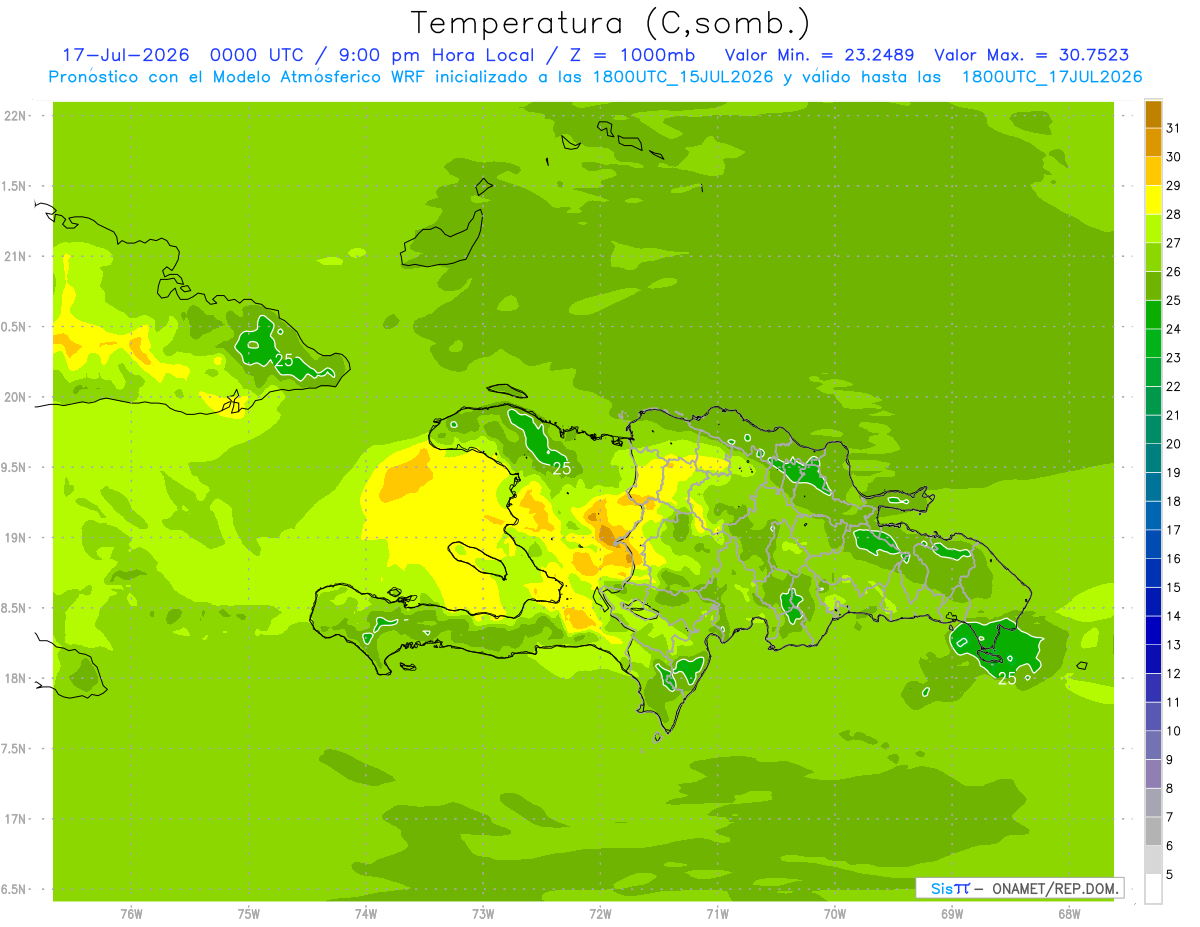
Task: Click the "Valor Max. = 30.7523" value
Action: pyautogui.click(x=1032, y=55)
